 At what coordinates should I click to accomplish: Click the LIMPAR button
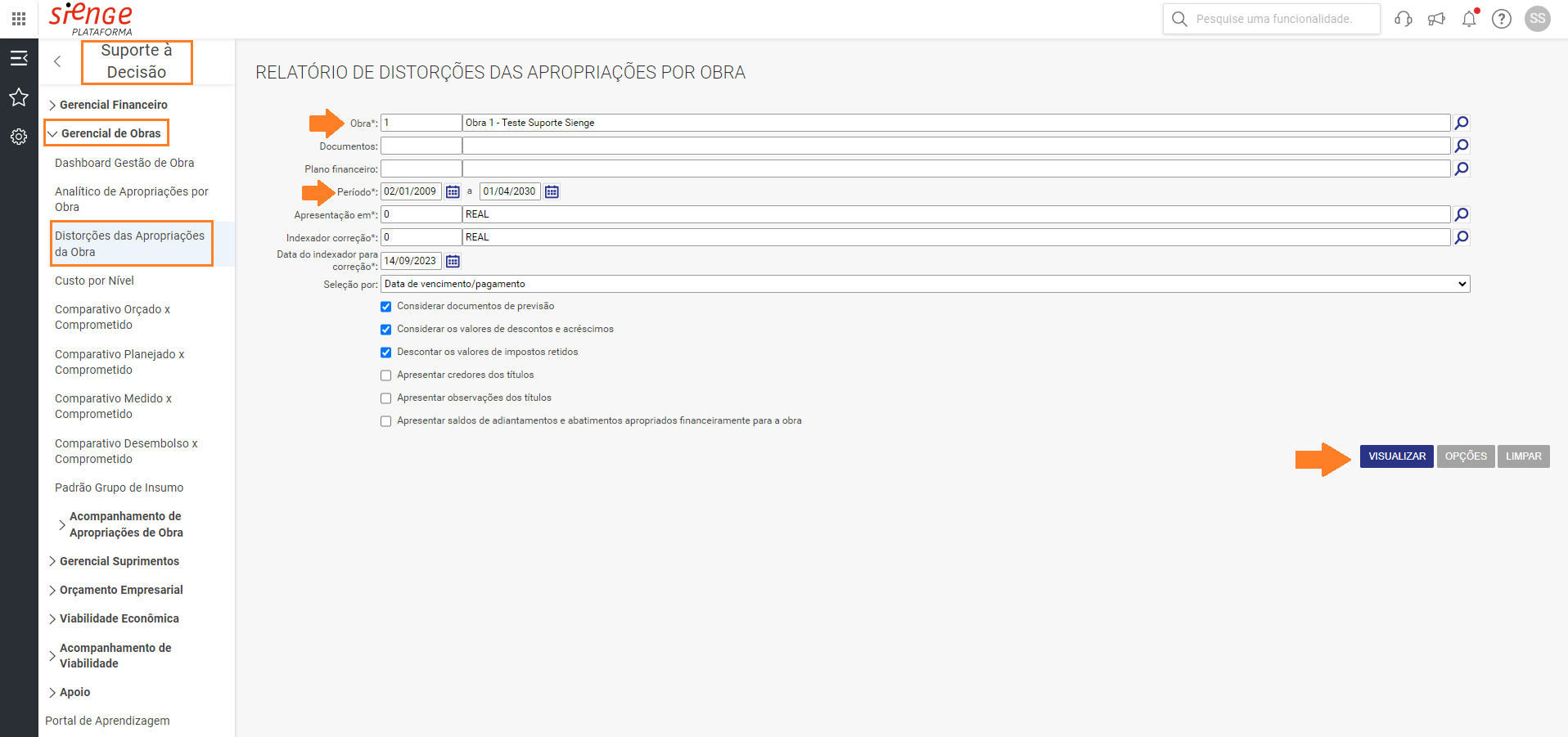1524,456
